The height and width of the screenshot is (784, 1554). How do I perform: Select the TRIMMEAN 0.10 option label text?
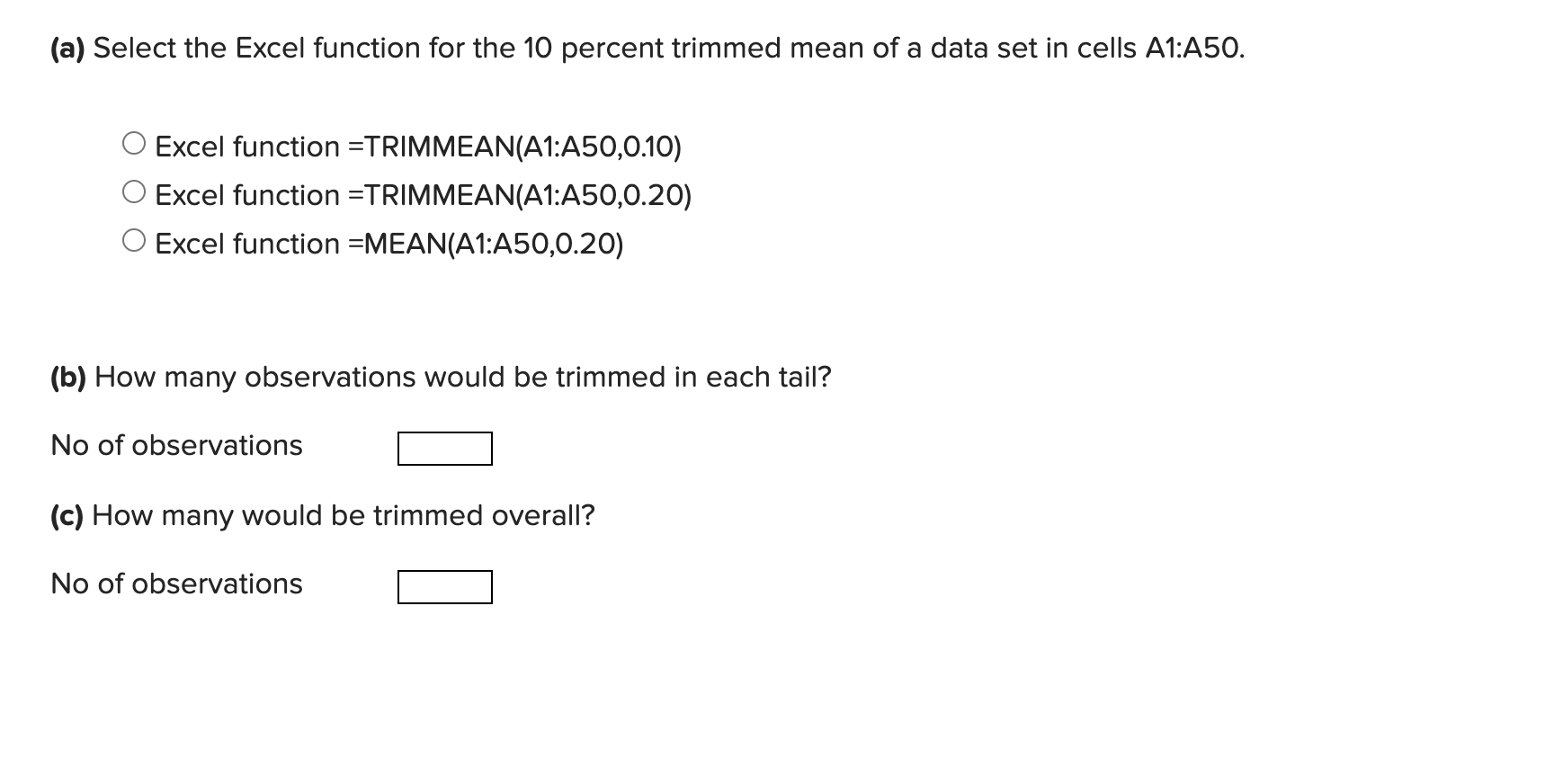pyautogui.click(x=418, y=147)
